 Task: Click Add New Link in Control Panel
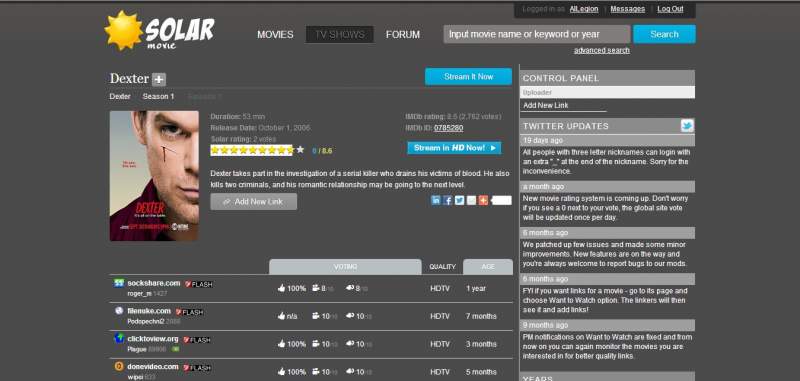click(x=545, y=106)
